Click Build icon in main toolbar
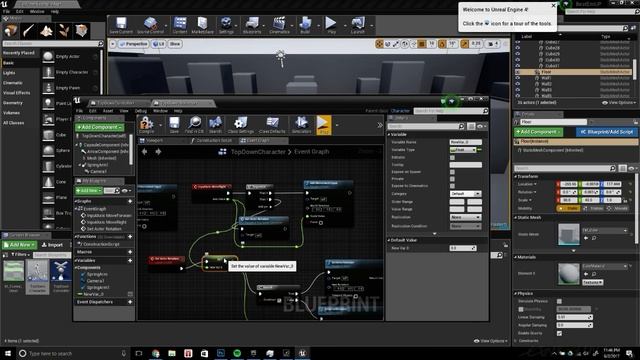 (305, 25)
